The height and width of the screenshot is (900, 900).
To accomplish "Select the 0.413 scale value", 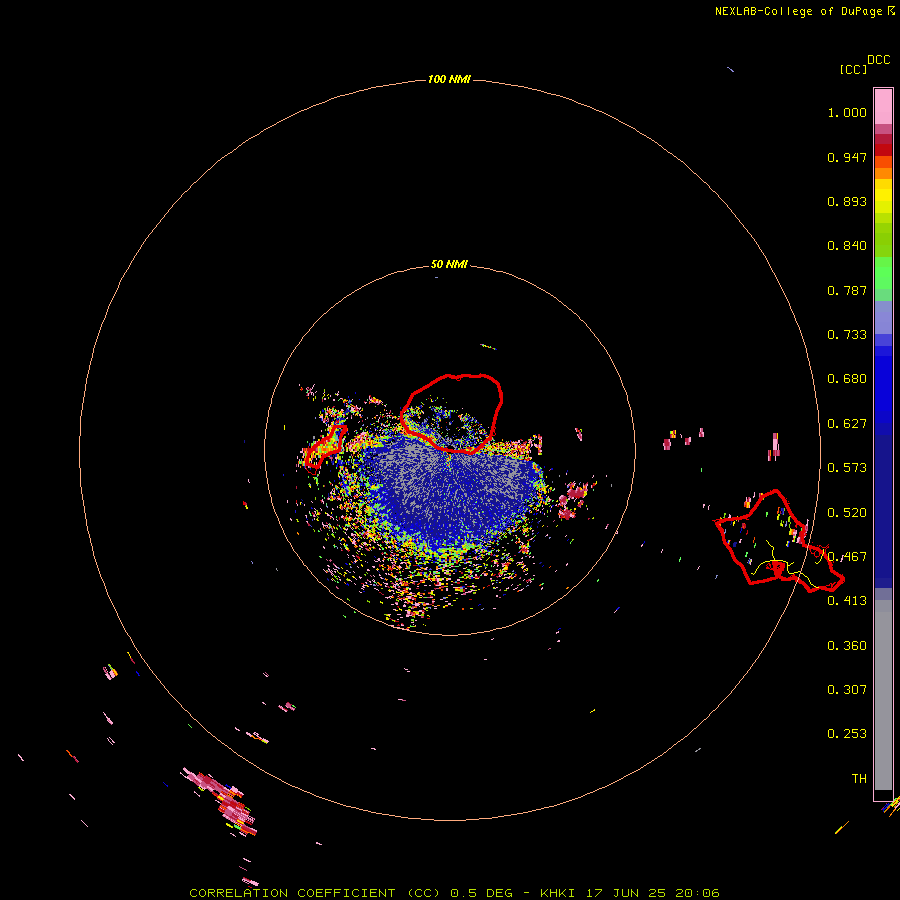I will pyautogui.click(x=847, y=601).
